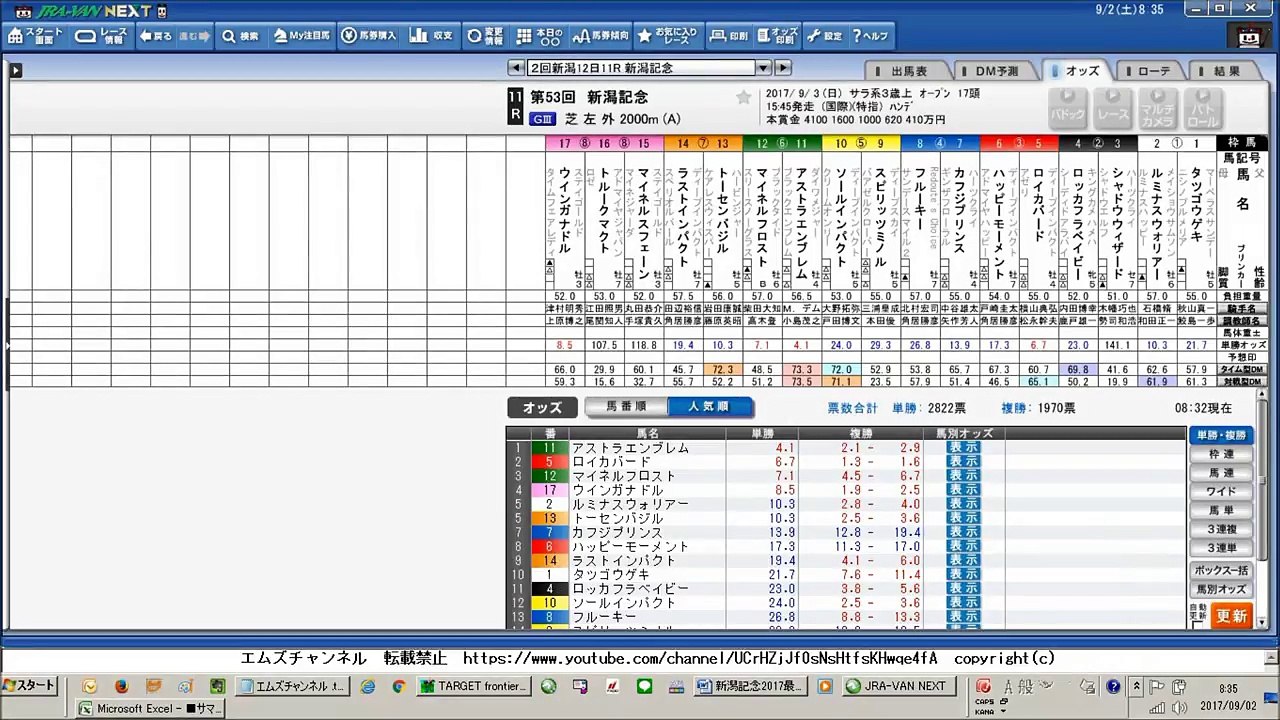The width and height of the screenshot is (1280, 720).
Task: Open 設定 wrench settings
Action: [825, 36]
